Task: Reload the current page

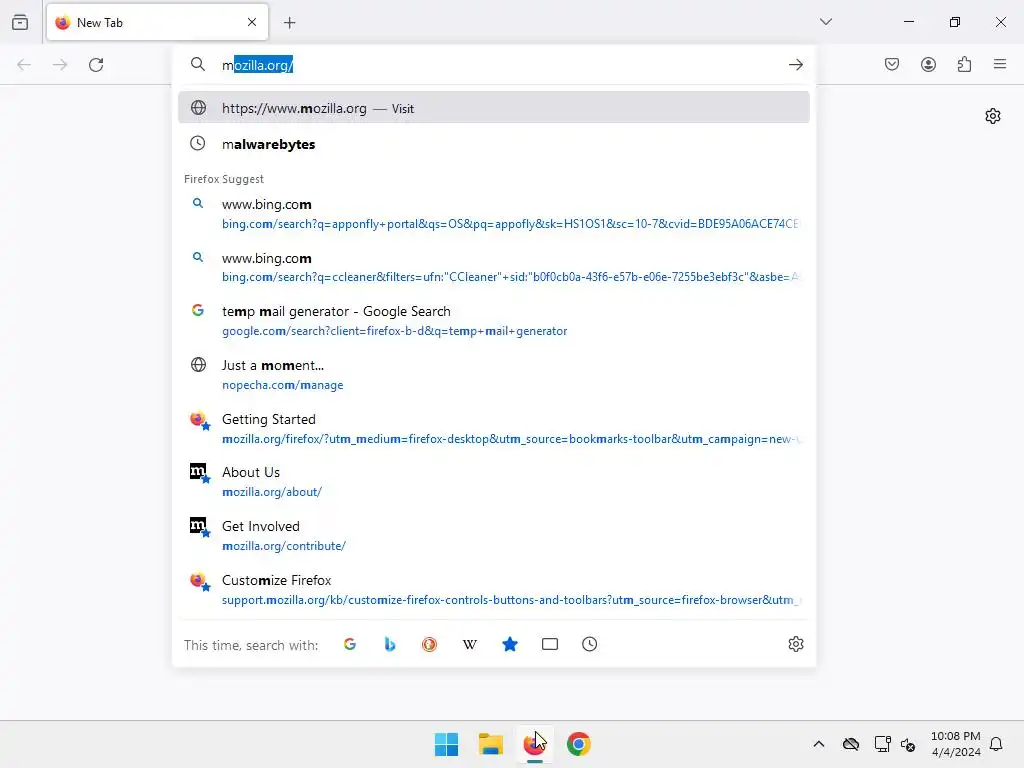Action: click(x=96, y=65)
